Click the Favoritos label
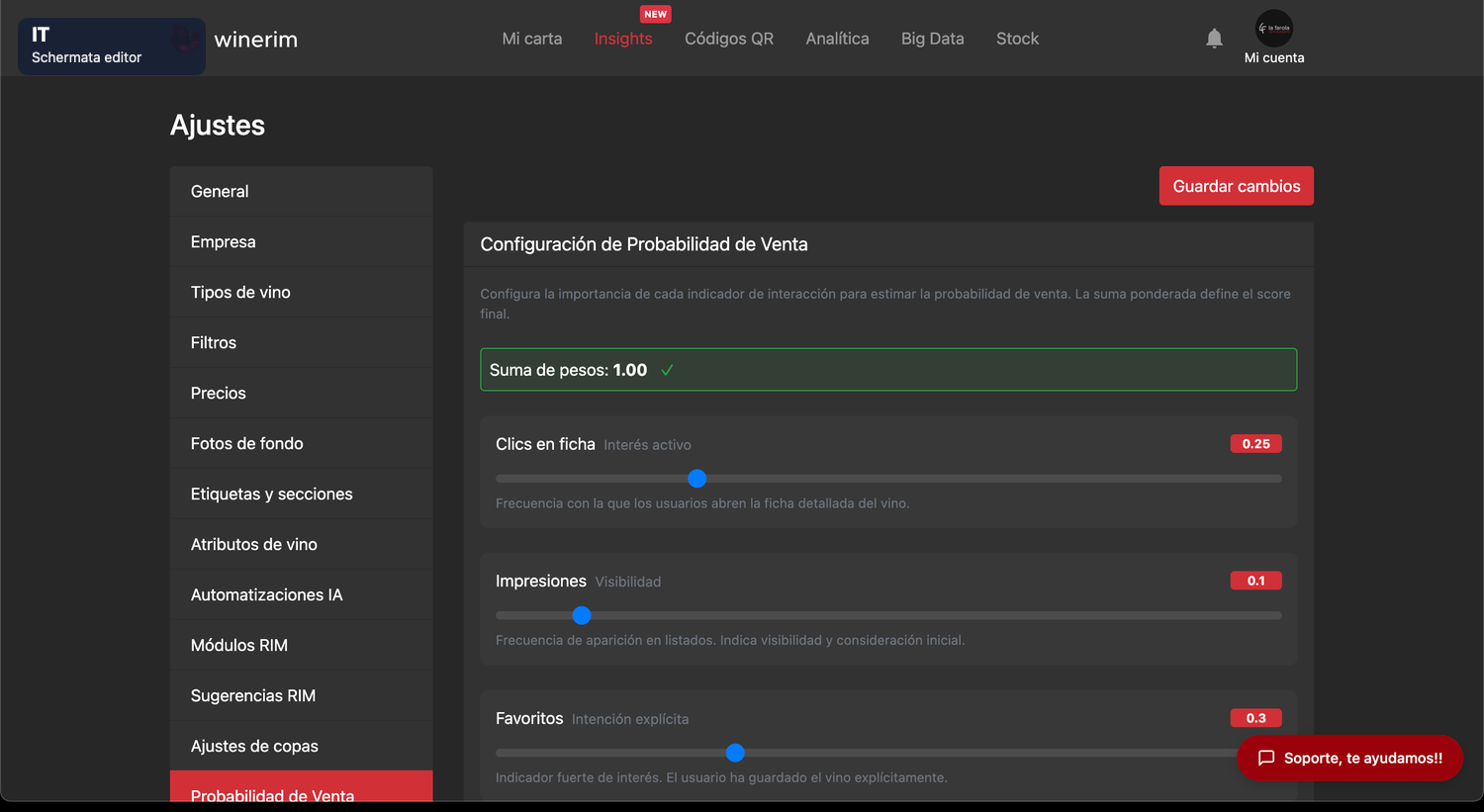 pyautogui.click(x=529, y=719)
